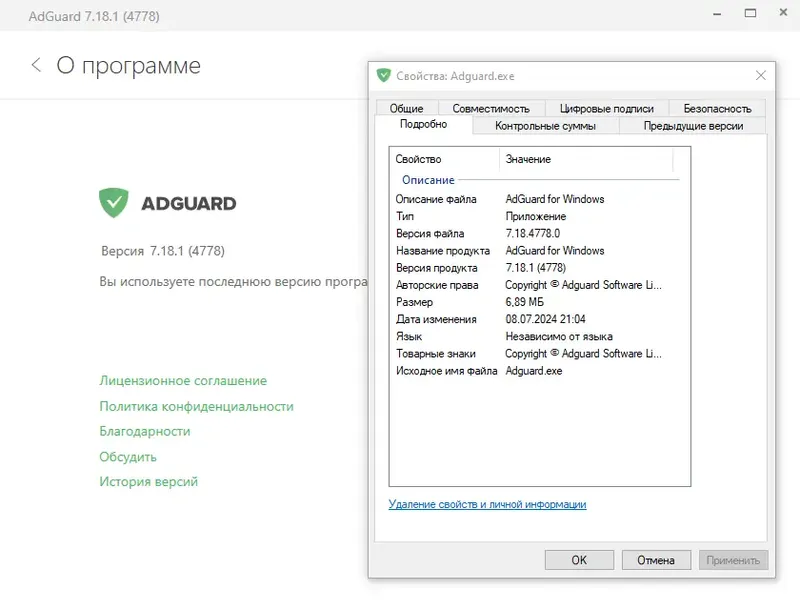Click the Отмена button
800x610 pixels.
tap(656, 560)
